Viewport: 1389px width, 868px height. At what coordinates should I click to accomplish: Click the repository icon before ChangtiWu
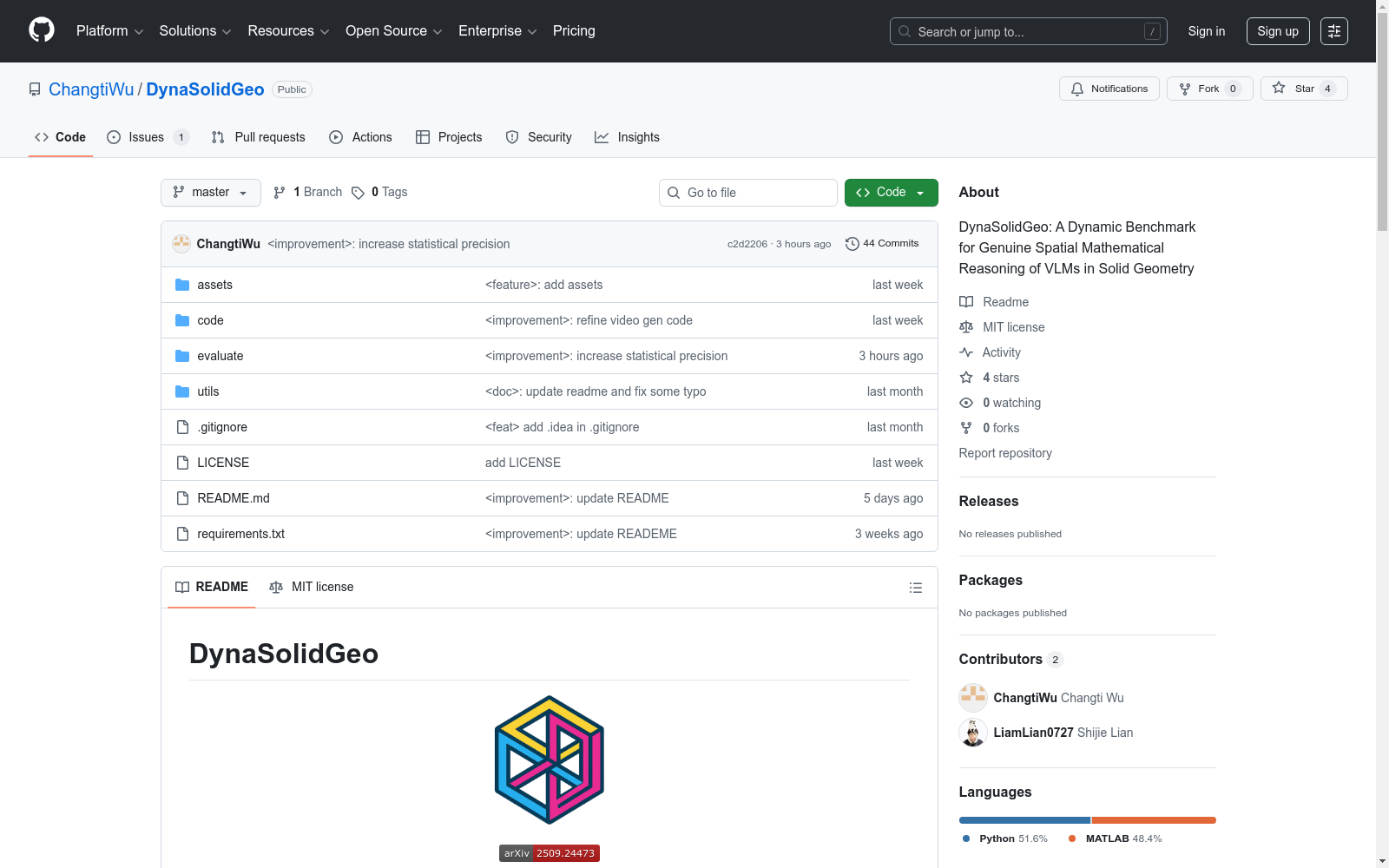click(x=35, y=89)
